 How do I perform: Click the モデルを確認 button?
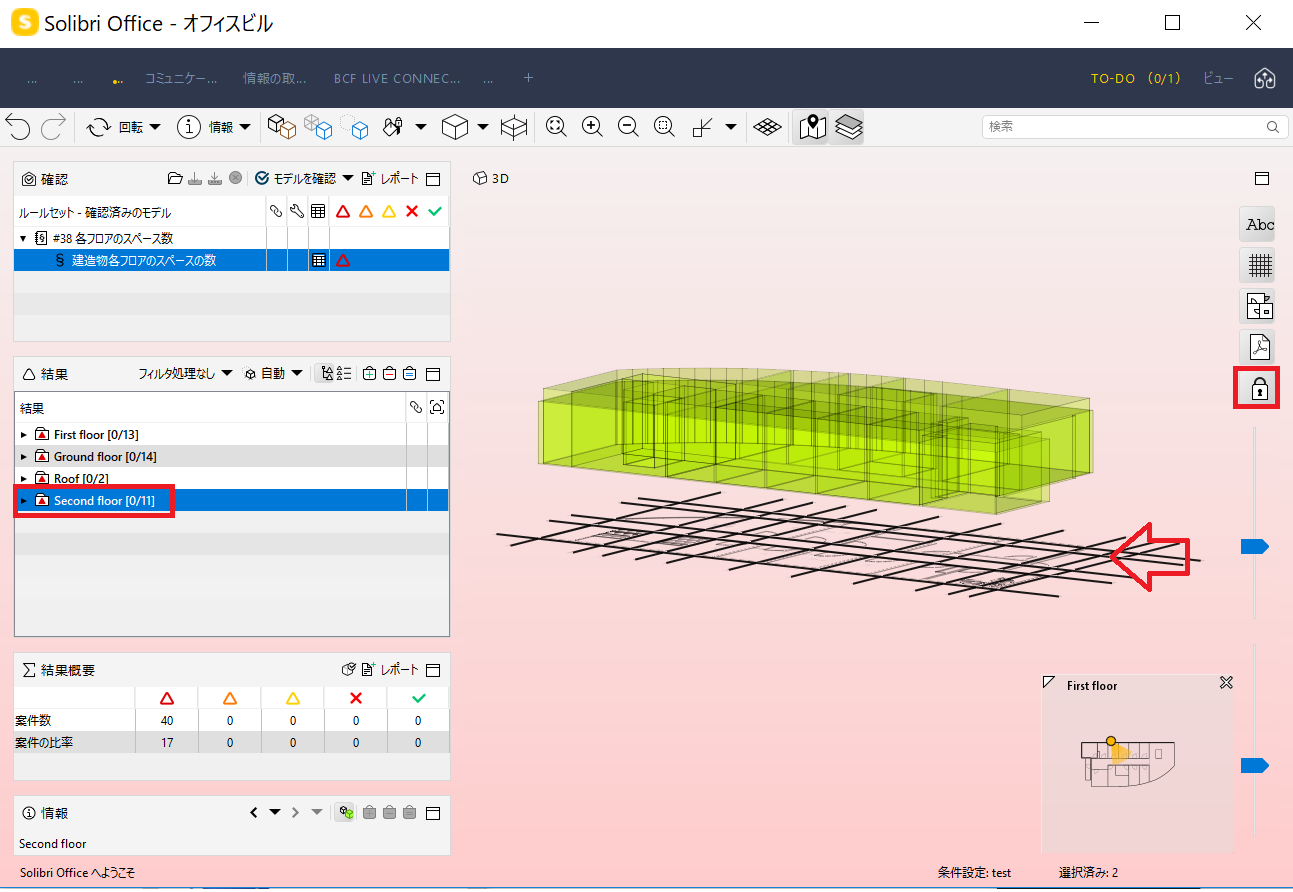[x=304, y=178]
